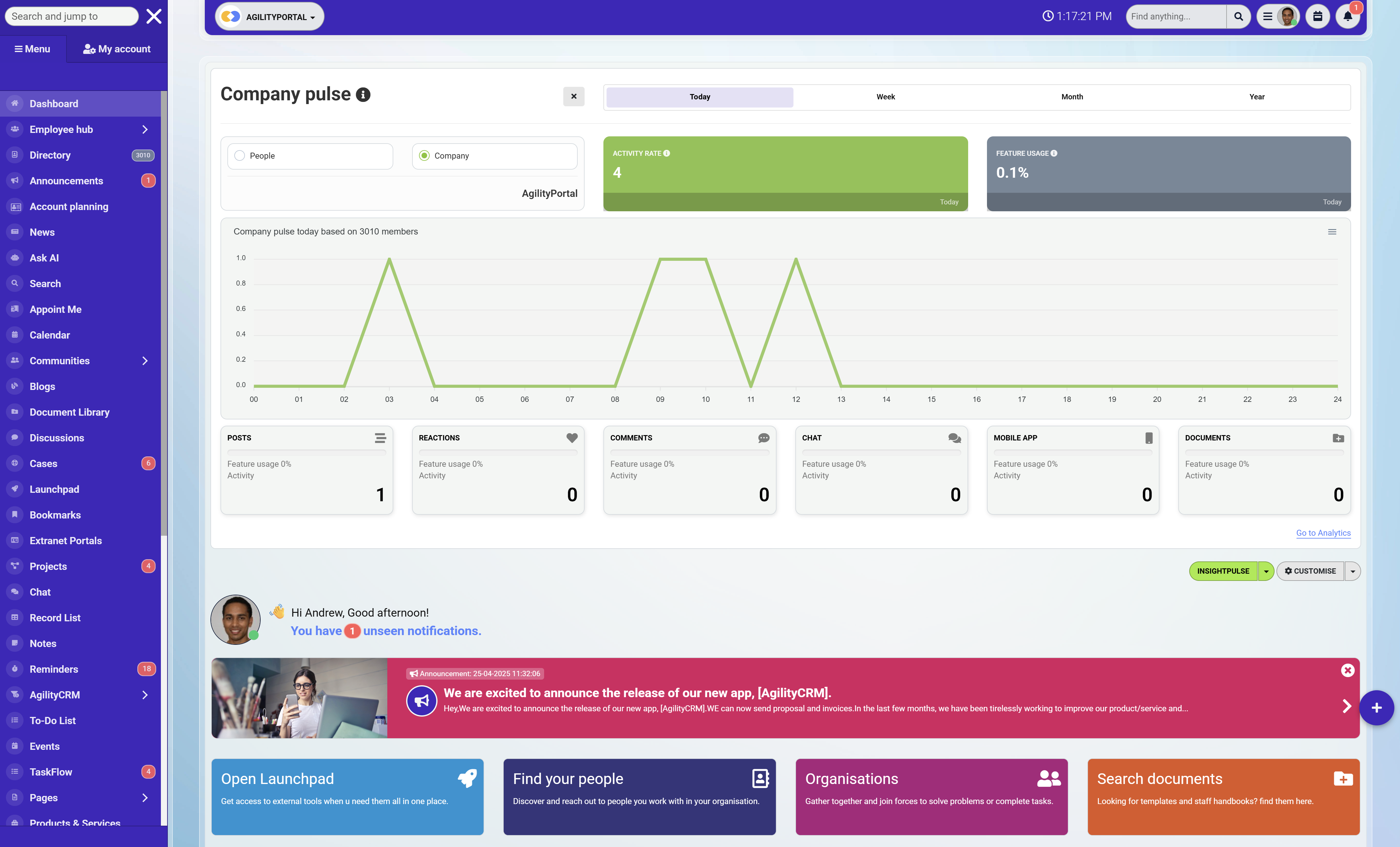This screenshot has height=847, width=1400.
Task: Follow the Go to Analytics link
Action: pos(1323,532)
